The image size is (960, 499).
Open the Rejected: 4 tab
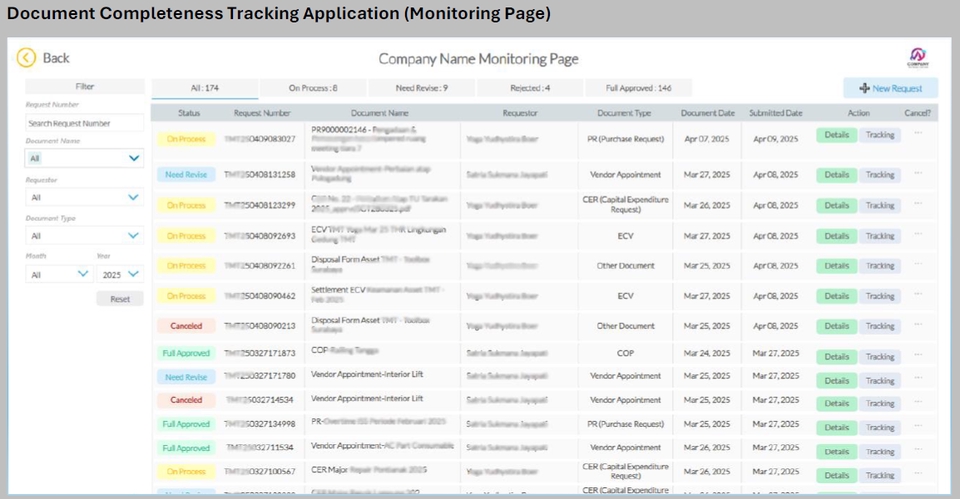point(530,88)
